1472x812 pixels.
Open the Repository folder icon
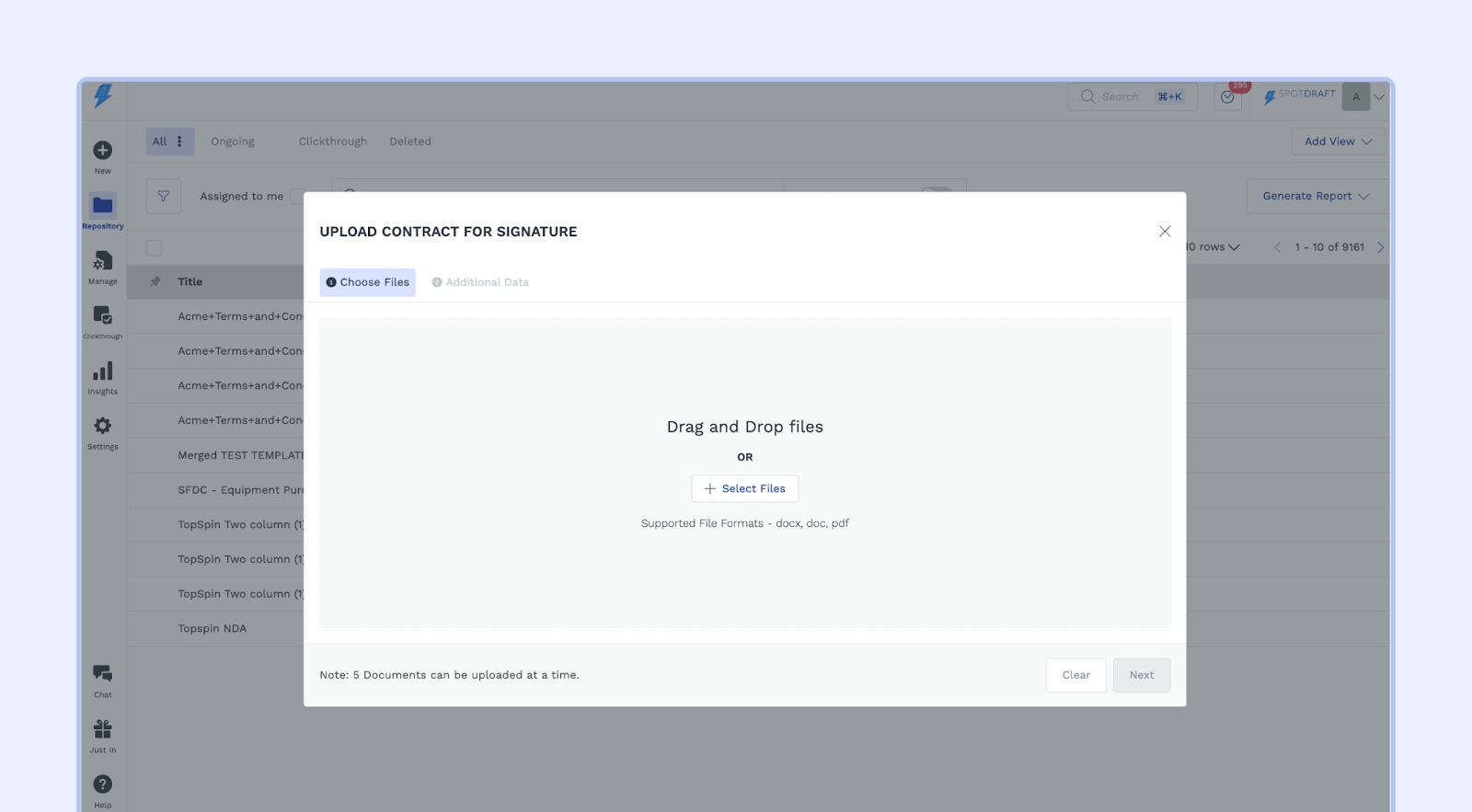pos(103,205)
